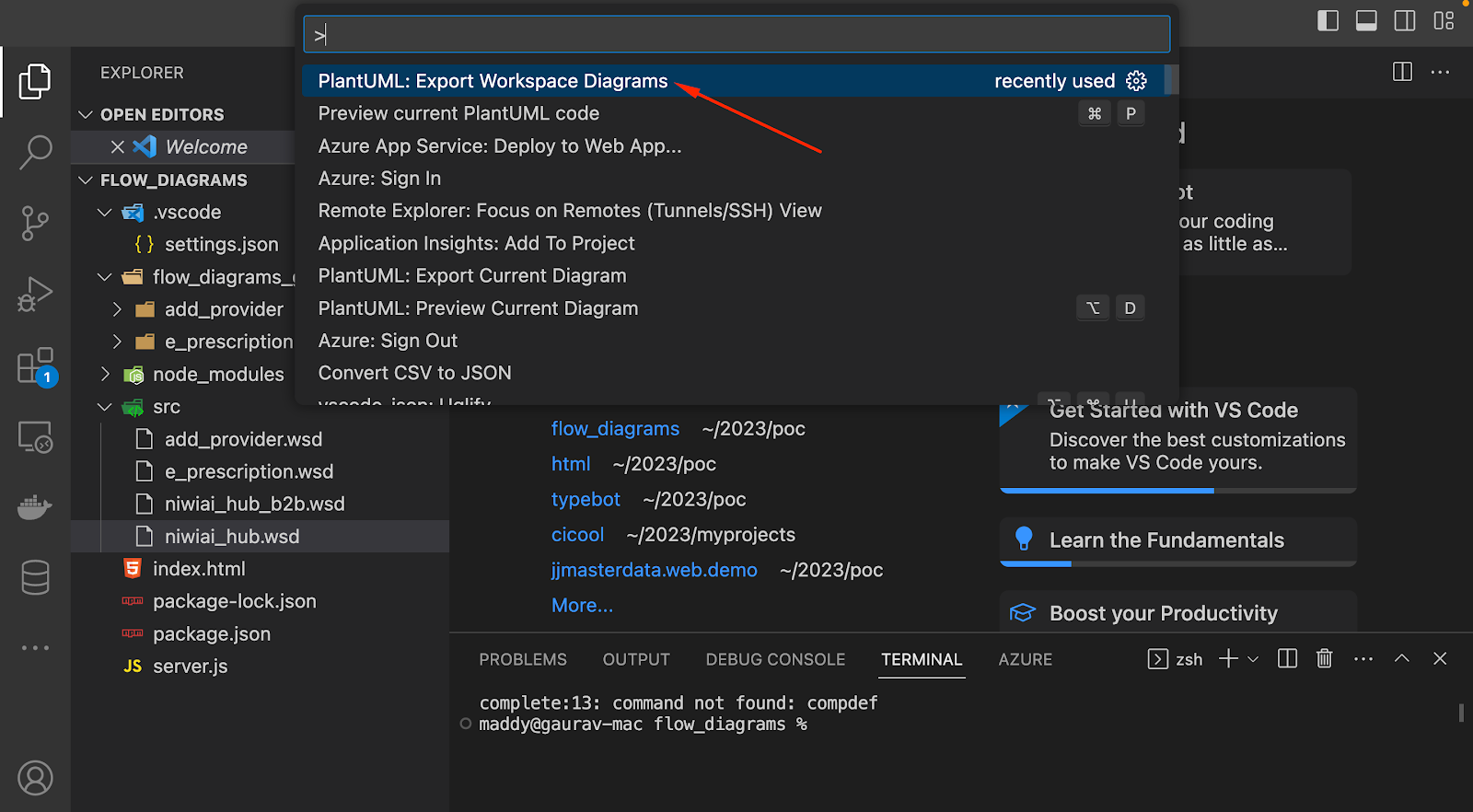Open Get Started with VS Code walkthrough
The width and height of the screenshot is (1473, 812).
(x=1177, y=439)
